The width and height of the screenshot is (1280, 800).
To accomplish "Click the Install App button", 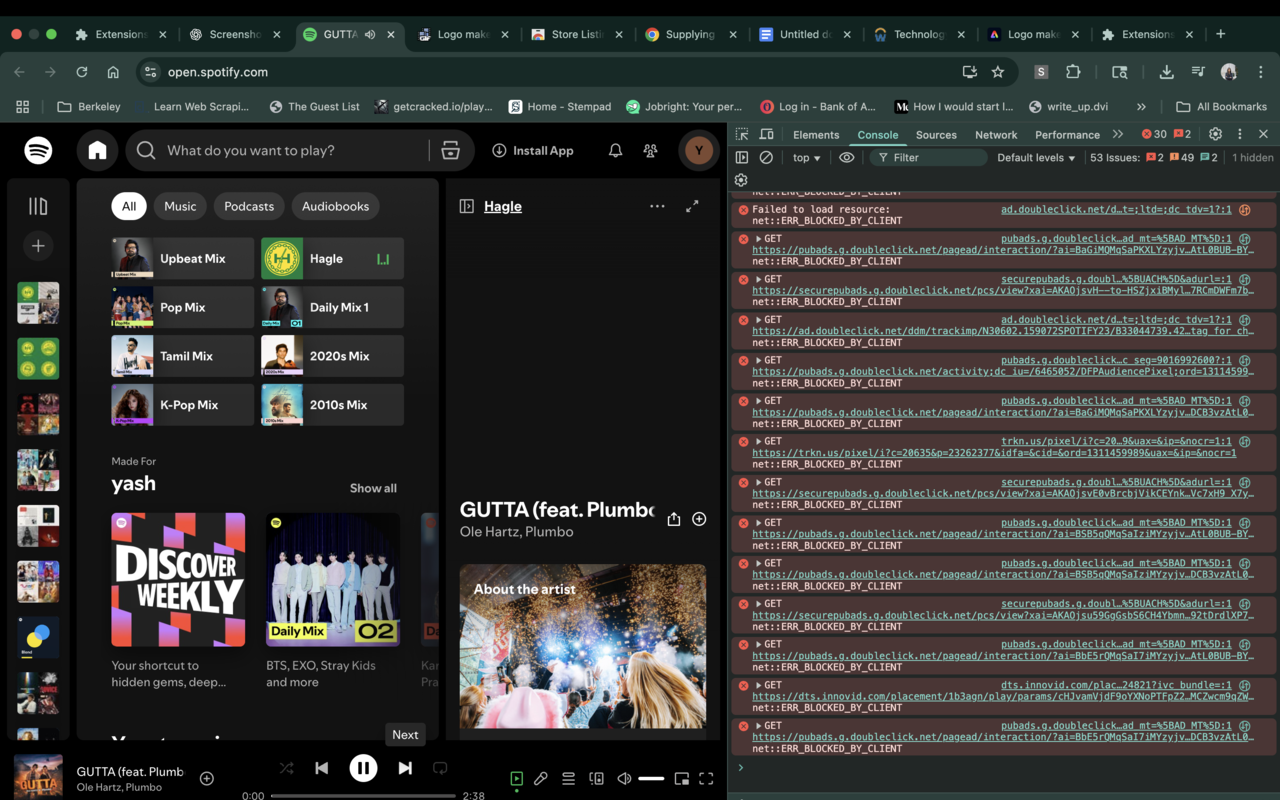I will point(532,150).
